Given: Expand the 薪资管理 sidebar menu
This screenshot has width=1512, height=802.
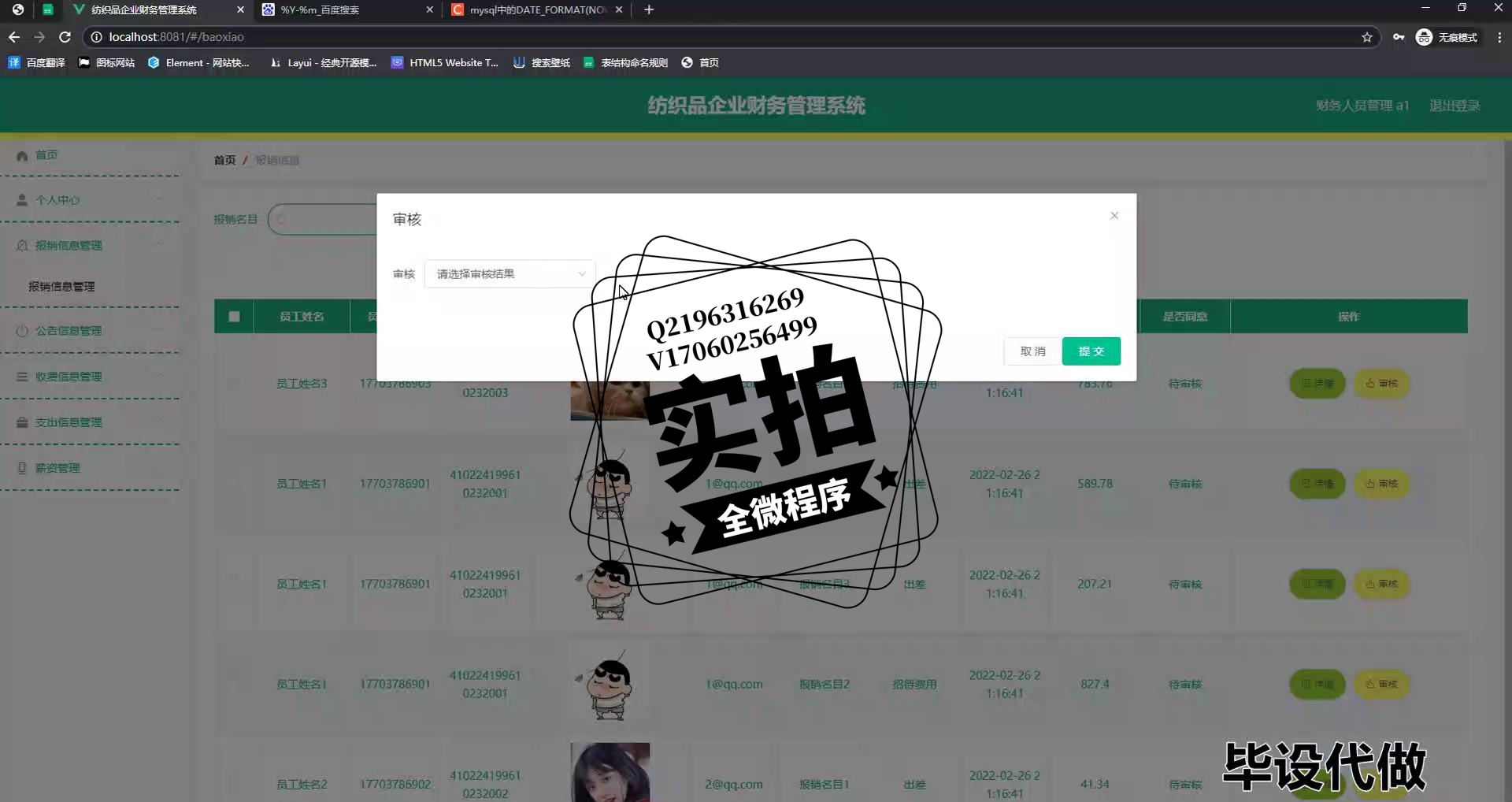Looking at the screenshot, I should (91, 468).
